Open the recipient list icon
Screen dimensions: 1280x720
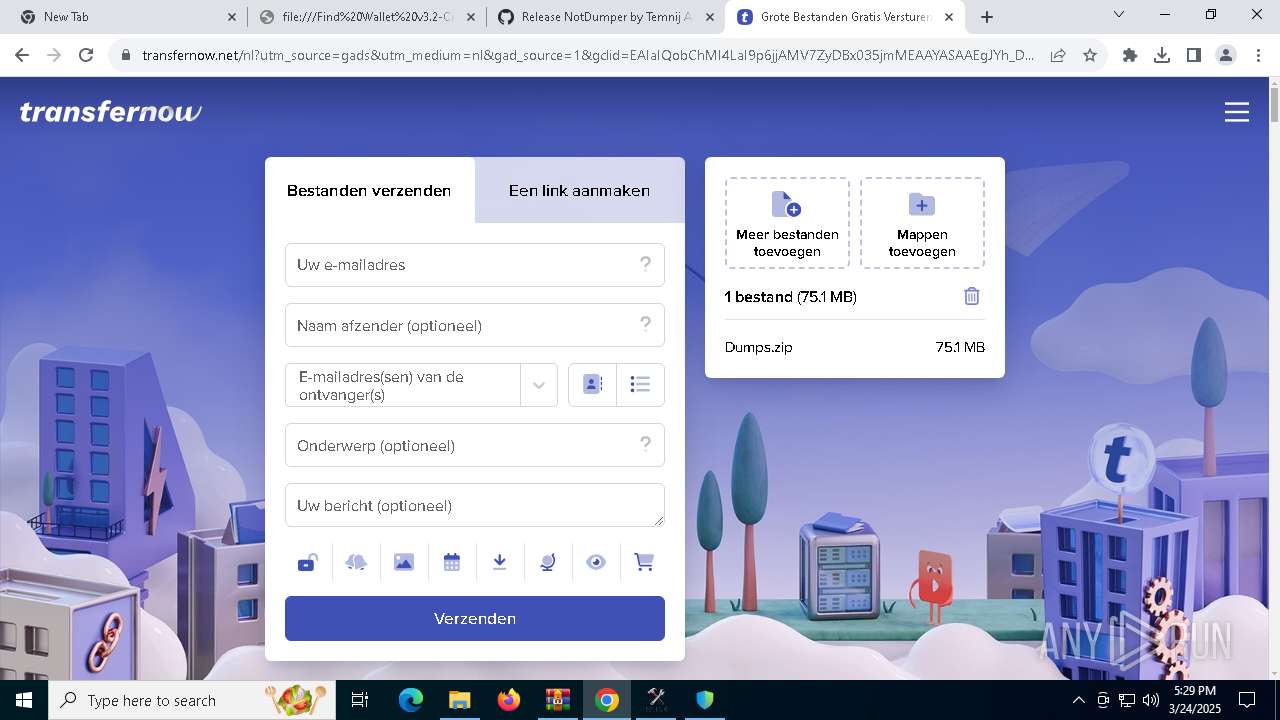pyautogui.click(x=641, y=384)
